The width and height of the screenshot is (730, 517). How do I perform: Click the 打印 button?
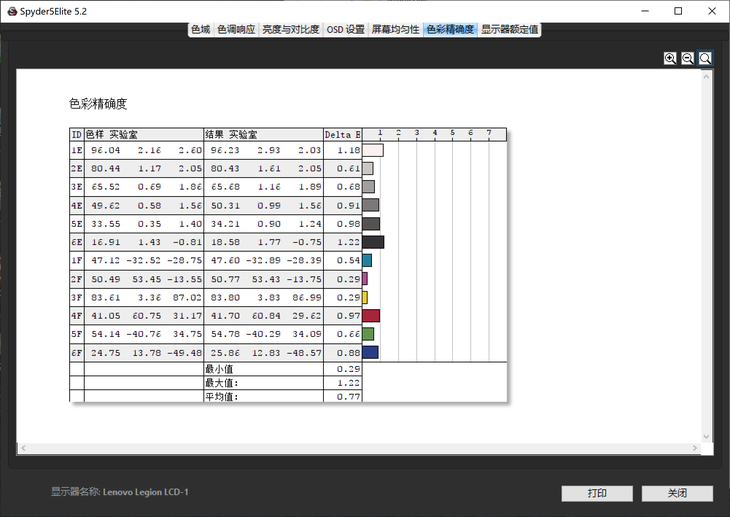[x=597, y=493]
